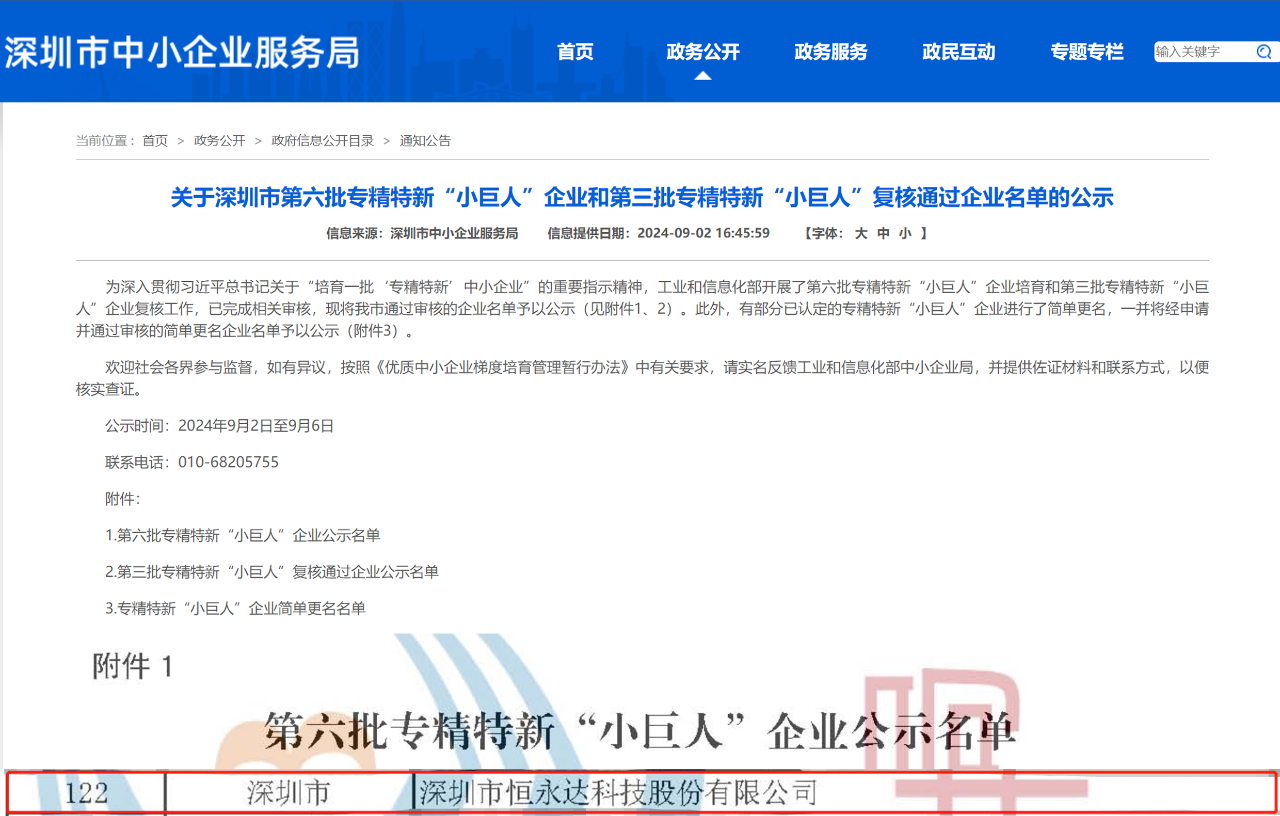
Task: Go to 首页 in the breadcrumb
Action: (x=155, y=141)
